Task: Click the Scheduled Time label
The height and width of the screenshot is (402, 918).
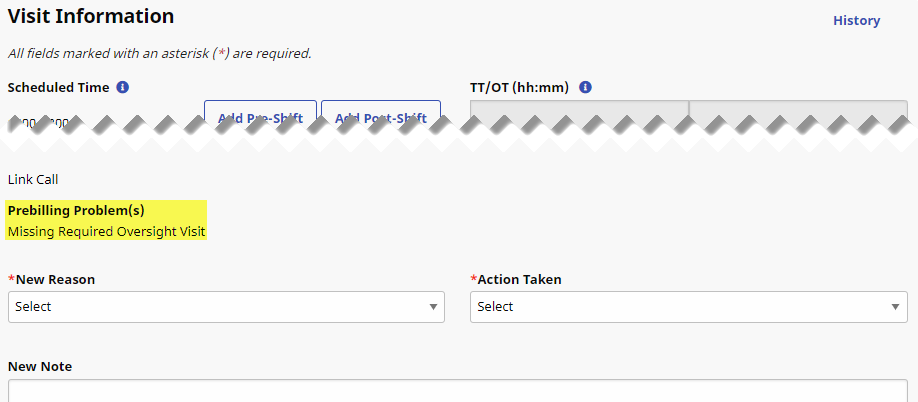Action: click(58, 87)
